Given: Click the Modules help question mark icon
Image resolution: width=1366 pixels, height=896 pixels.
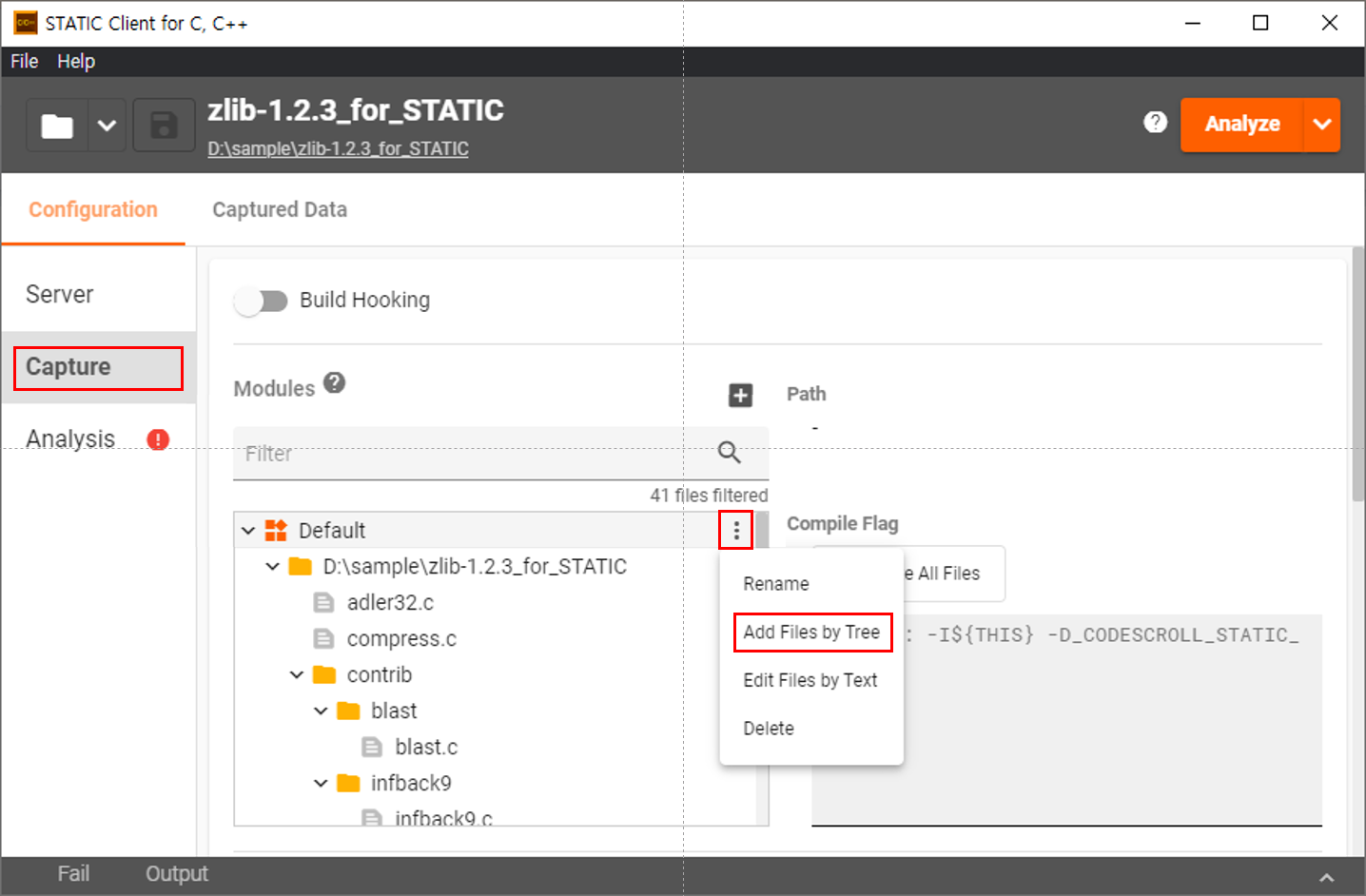Looking at the screenshot, I should [334, 382].
